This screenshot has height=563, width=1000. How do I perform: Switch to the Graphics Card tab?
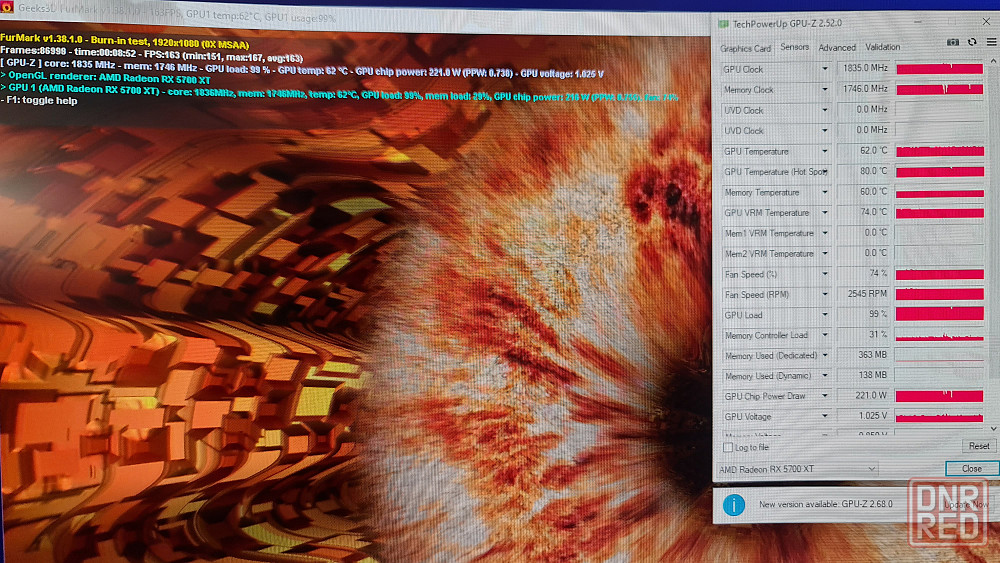pyautogui.click(x=746, y=48)
